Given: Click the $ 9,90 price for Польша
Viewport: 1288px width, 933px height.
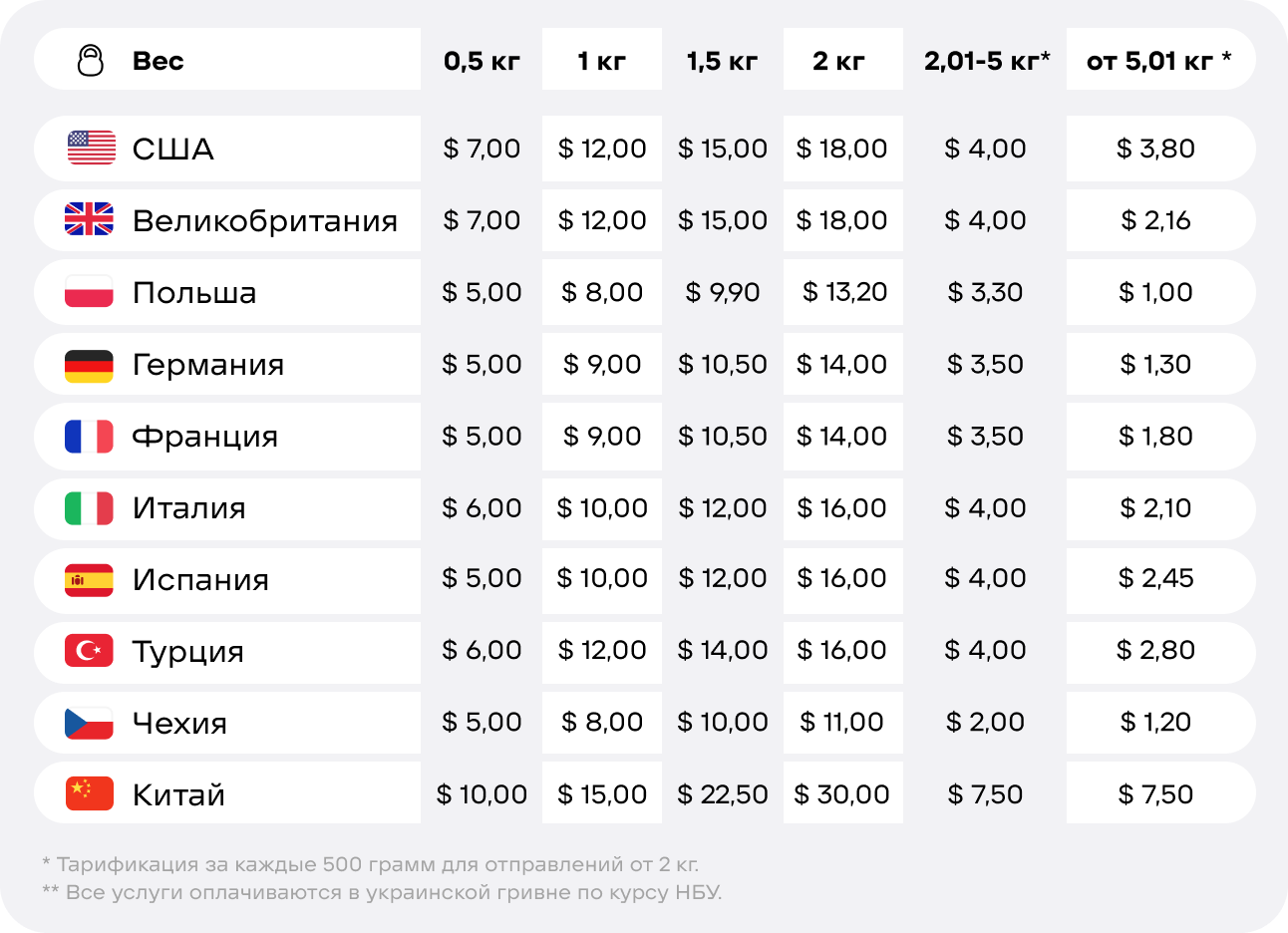Looking at the screenshot, I should (723, 292).
